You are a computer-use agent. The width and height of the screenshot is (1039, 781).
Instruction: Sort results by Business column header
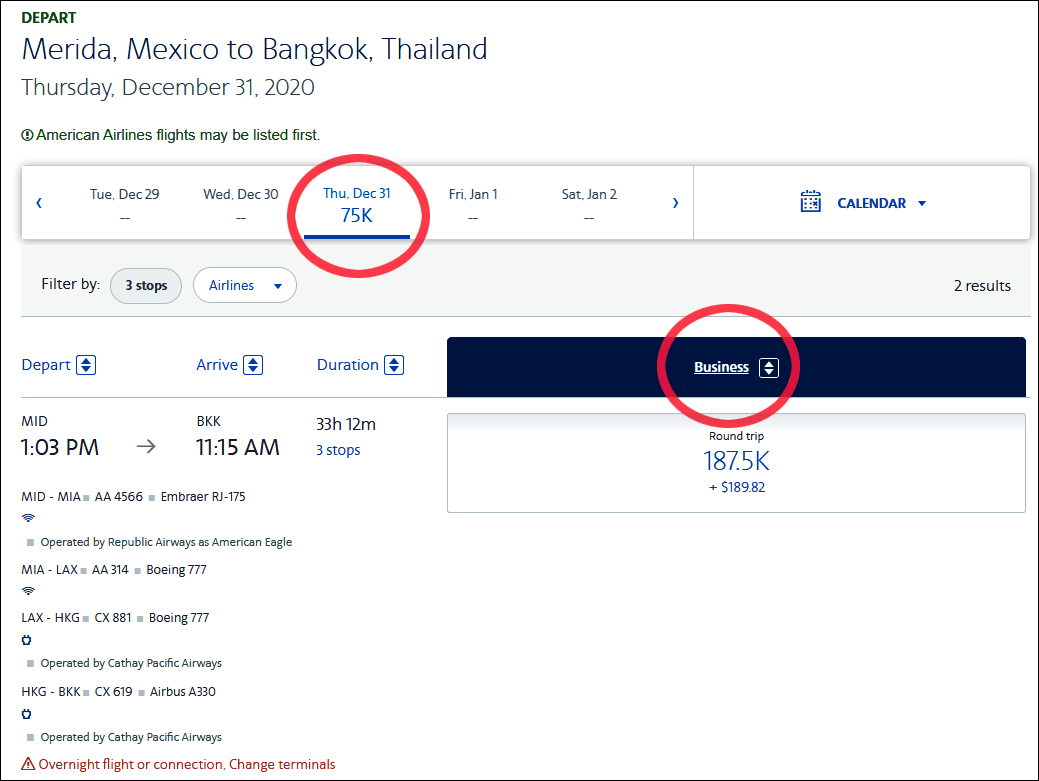[721, 368]
